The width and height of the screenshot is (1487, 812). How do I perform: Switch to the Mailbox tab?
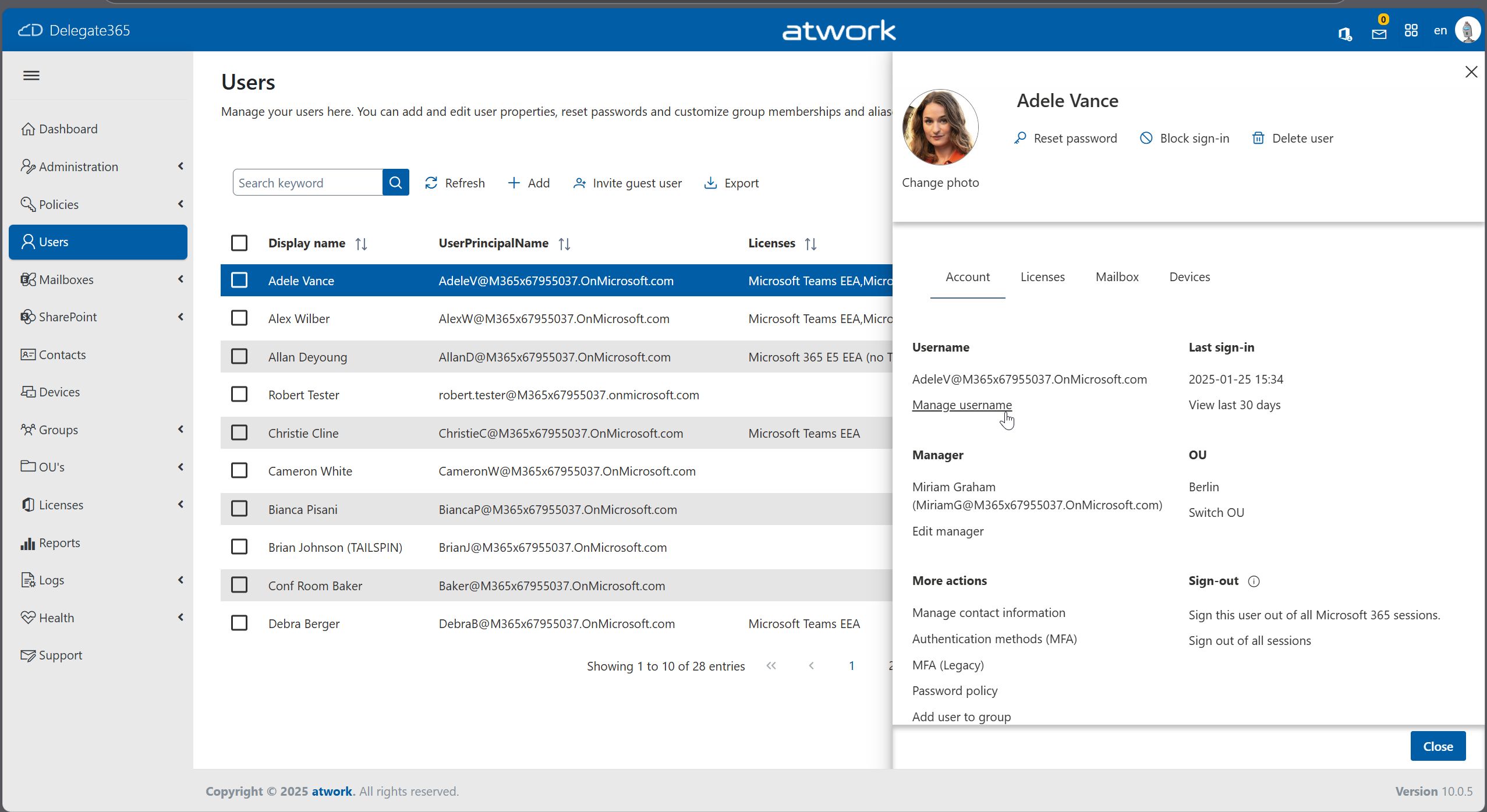[1117, 277]
